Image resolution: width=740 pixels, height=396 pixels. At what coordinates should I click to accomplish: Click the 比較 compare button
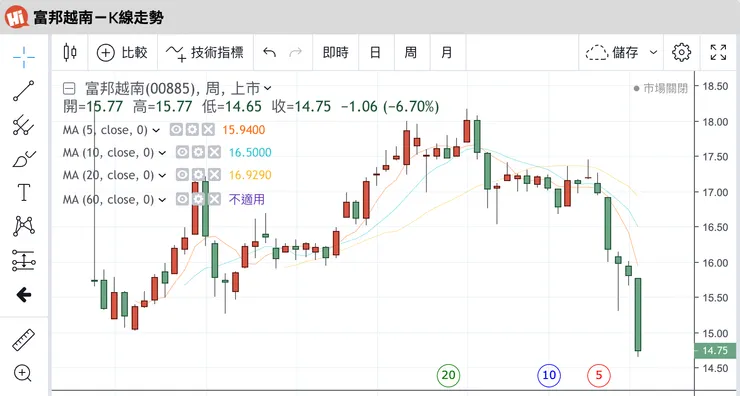pyautogui.click(x=123, y=52)
